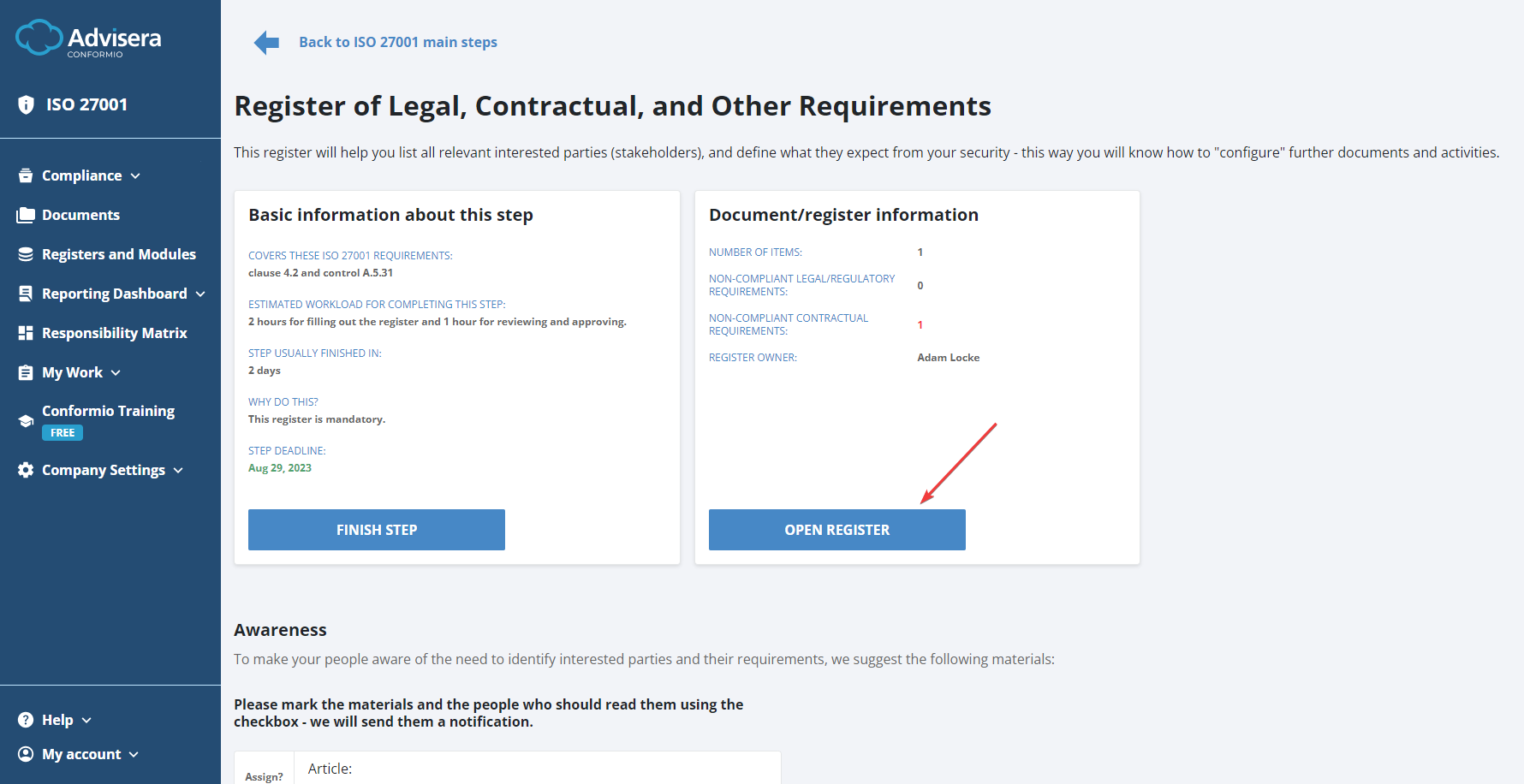Click the Registers and Modules database icon

pyautogui.click(x=26, y=253)
